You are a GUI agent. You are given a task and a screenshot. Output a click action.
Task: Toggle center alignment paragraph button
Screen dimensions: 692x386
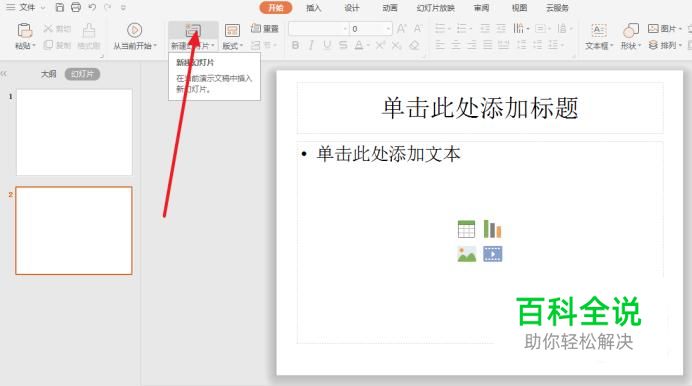click(x=456, y=45)
